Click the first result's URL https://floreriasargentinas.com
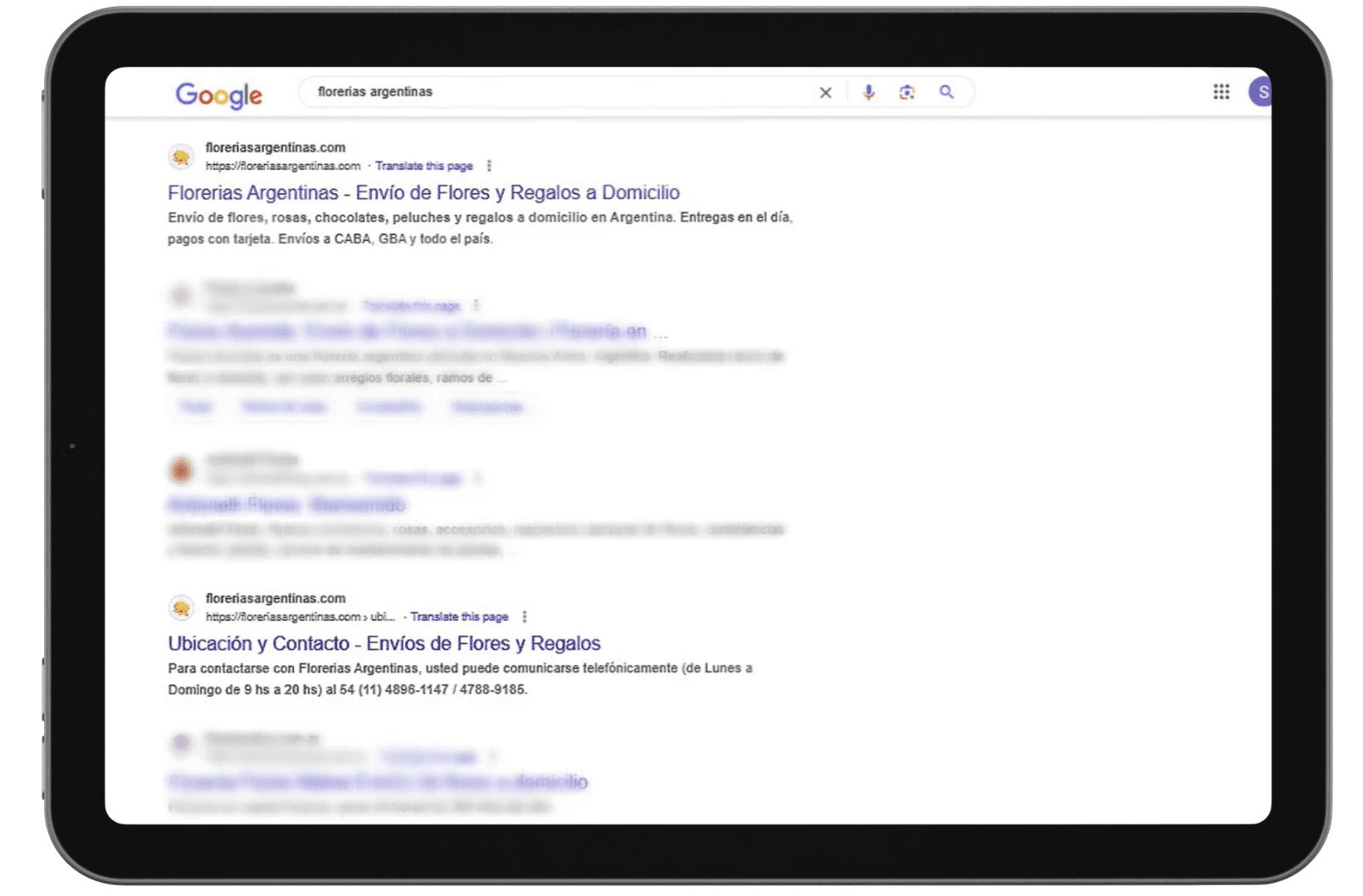 (283, 166)
